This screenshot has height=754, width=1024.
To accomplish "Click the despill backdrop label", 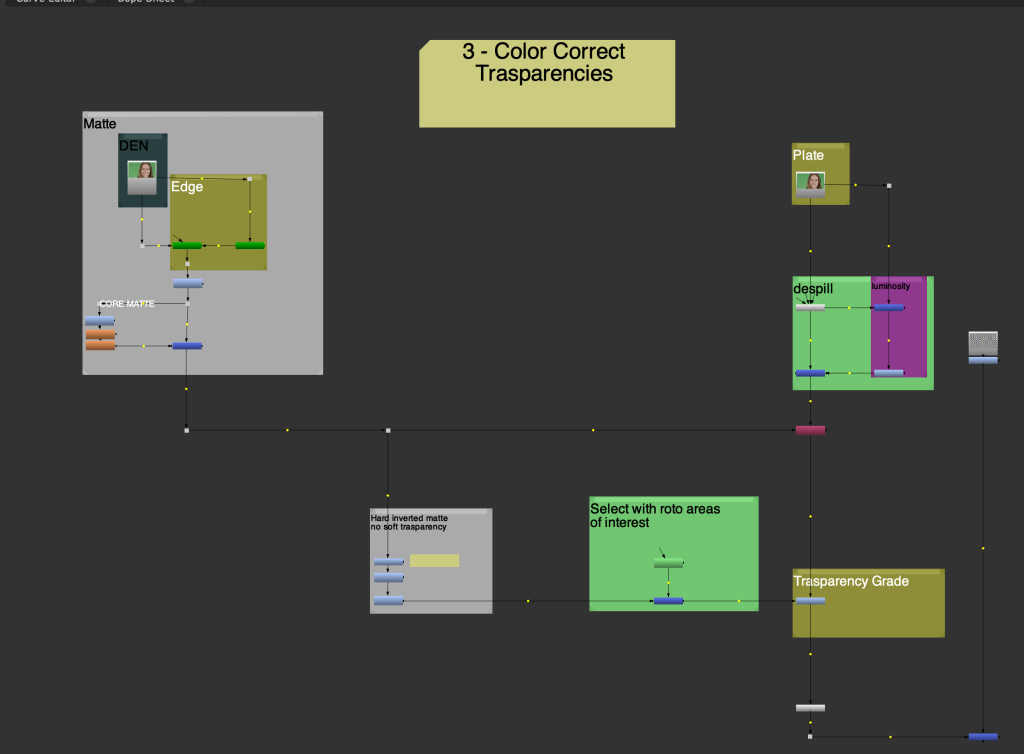I will [813, 289].
